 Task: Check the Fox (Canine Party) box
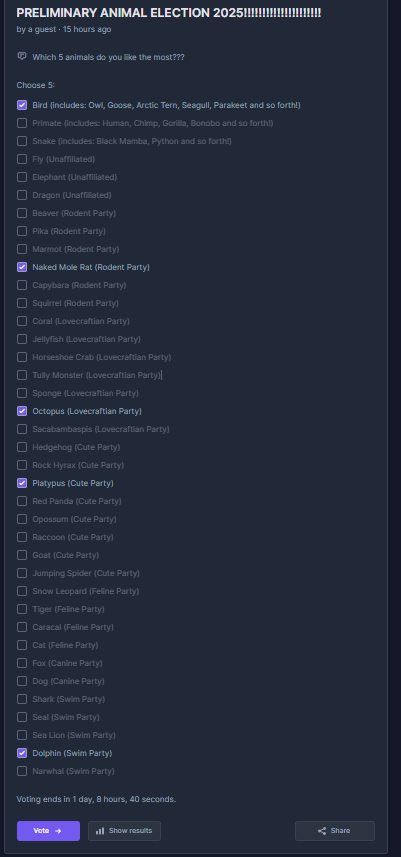tap(22, 663)
